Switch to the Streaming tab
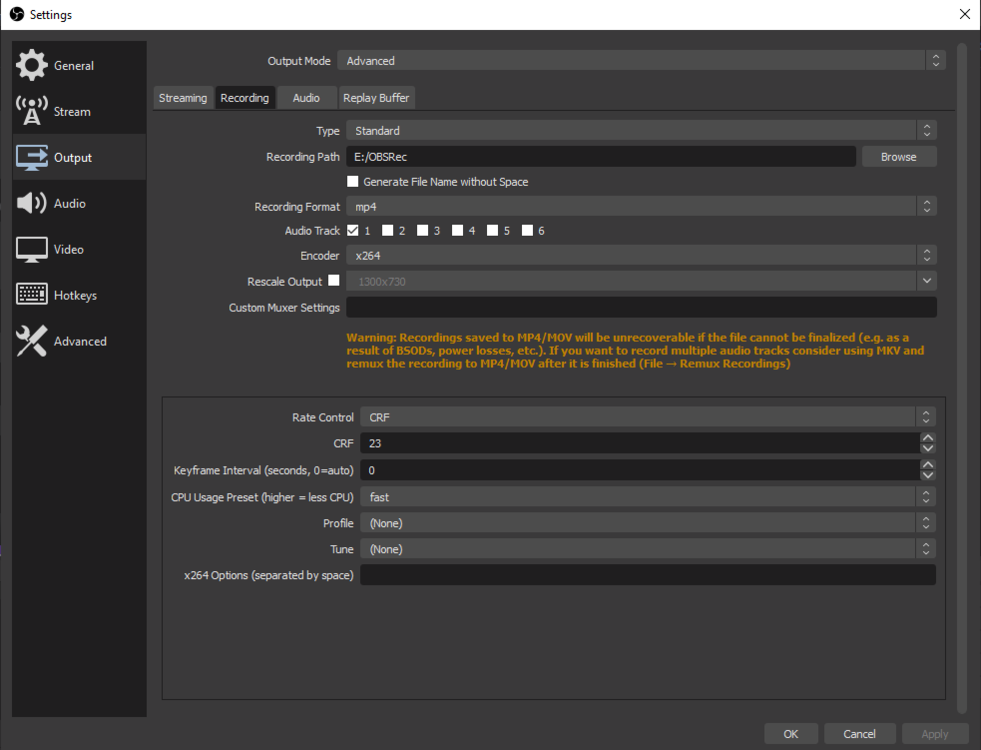This screenshot has height=750, width=981. 183,97
